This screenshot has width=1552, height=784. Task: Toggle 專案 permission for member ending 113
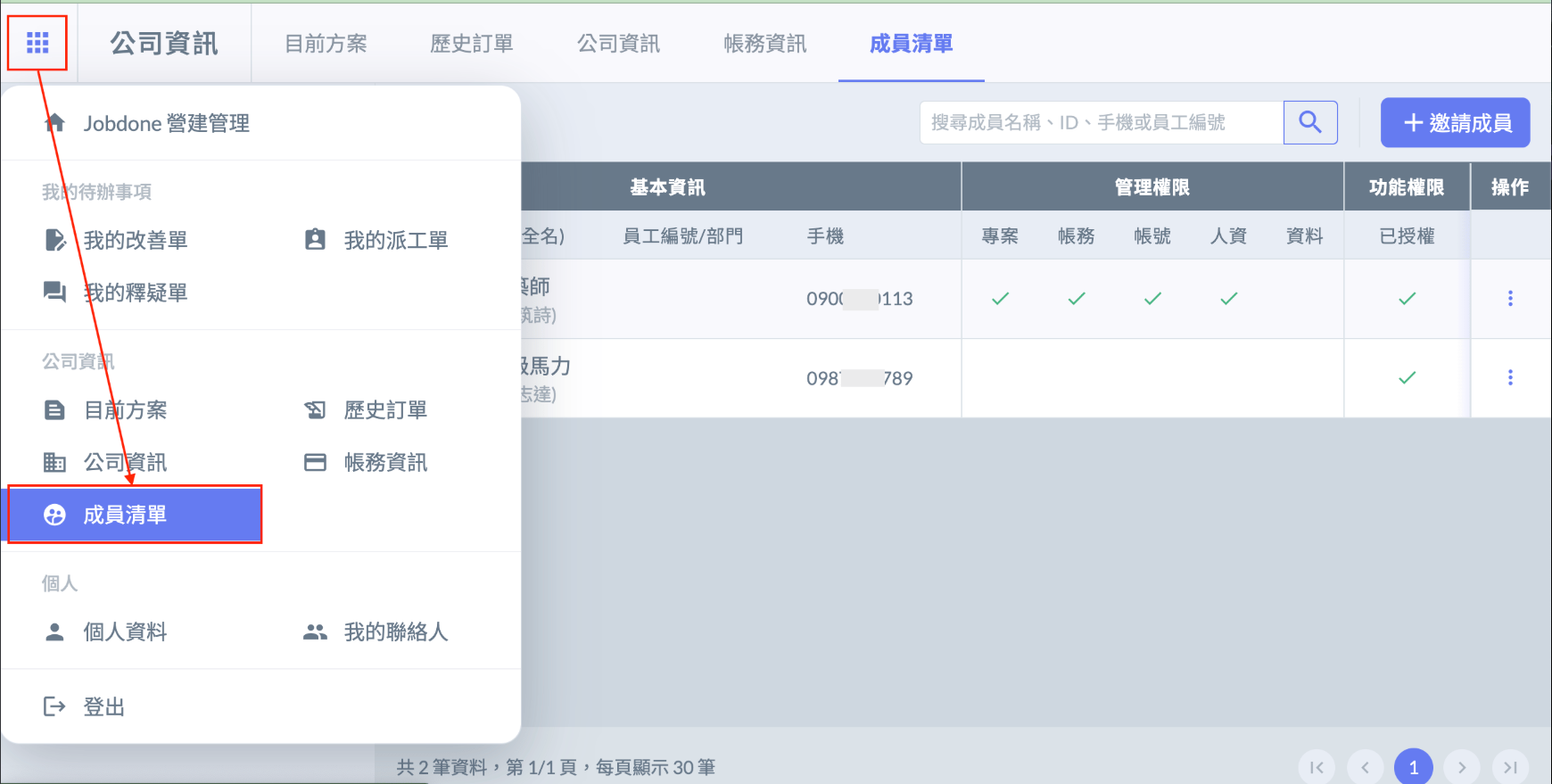(1000, 299)
